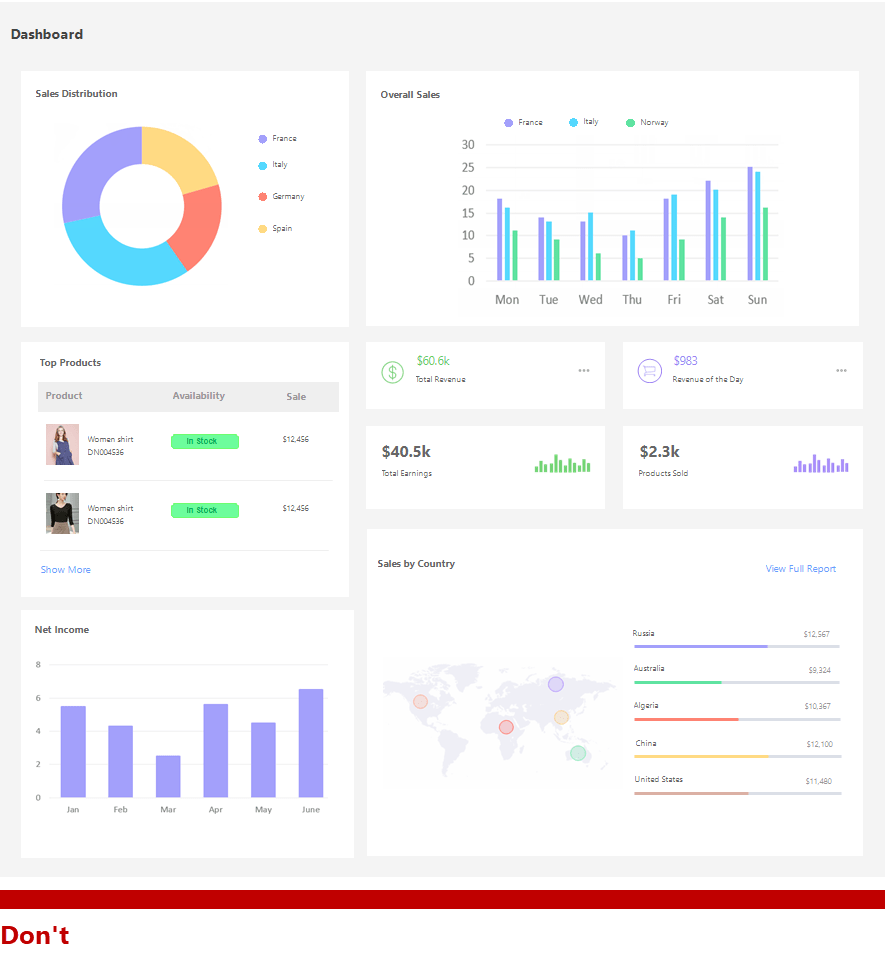The width and height of the screenshot is (885, 953).
Task: Click the China $12,100 amount
Action: [819, 744]
